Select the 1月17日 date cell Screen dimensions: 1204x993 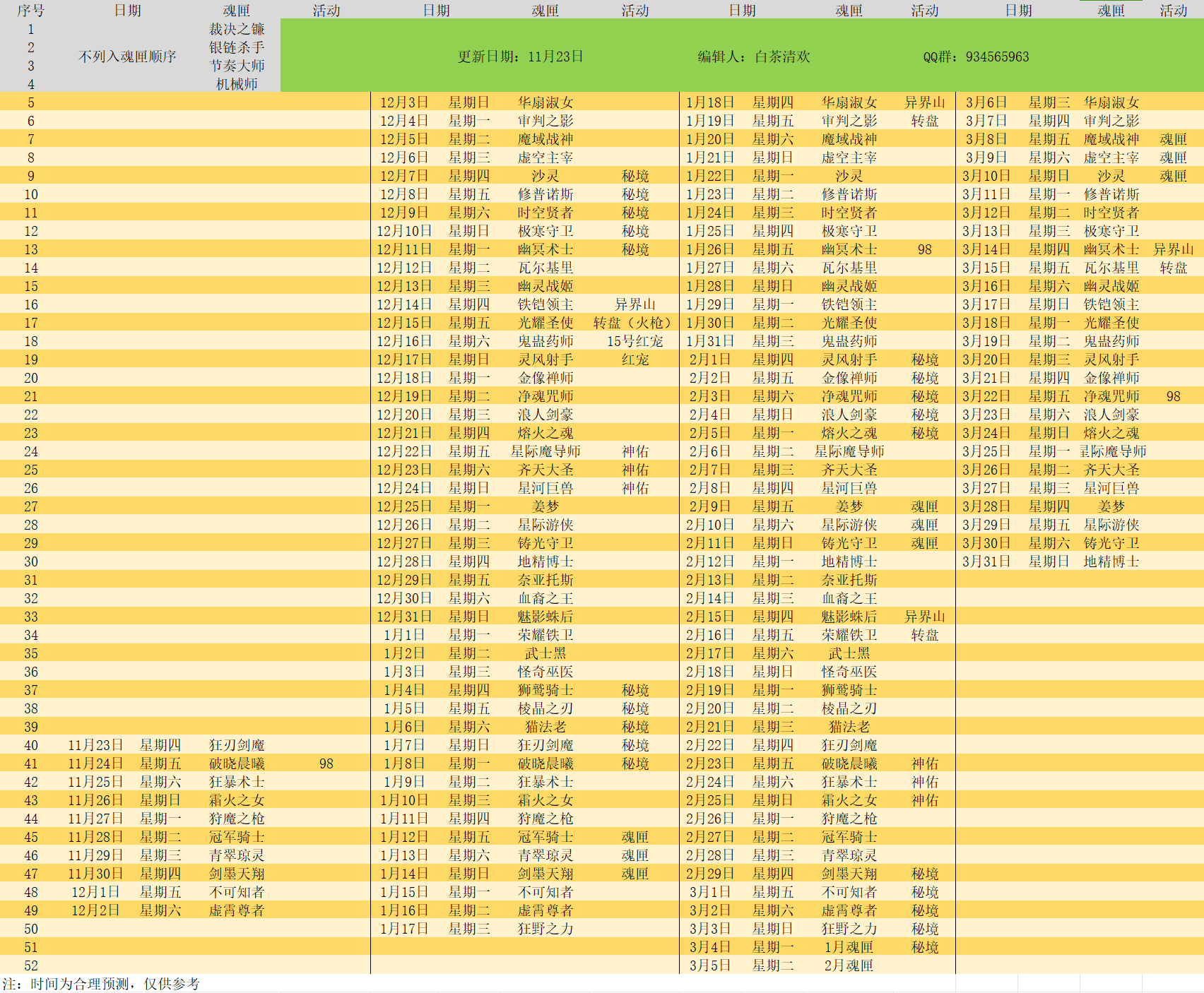coord(404,929)
